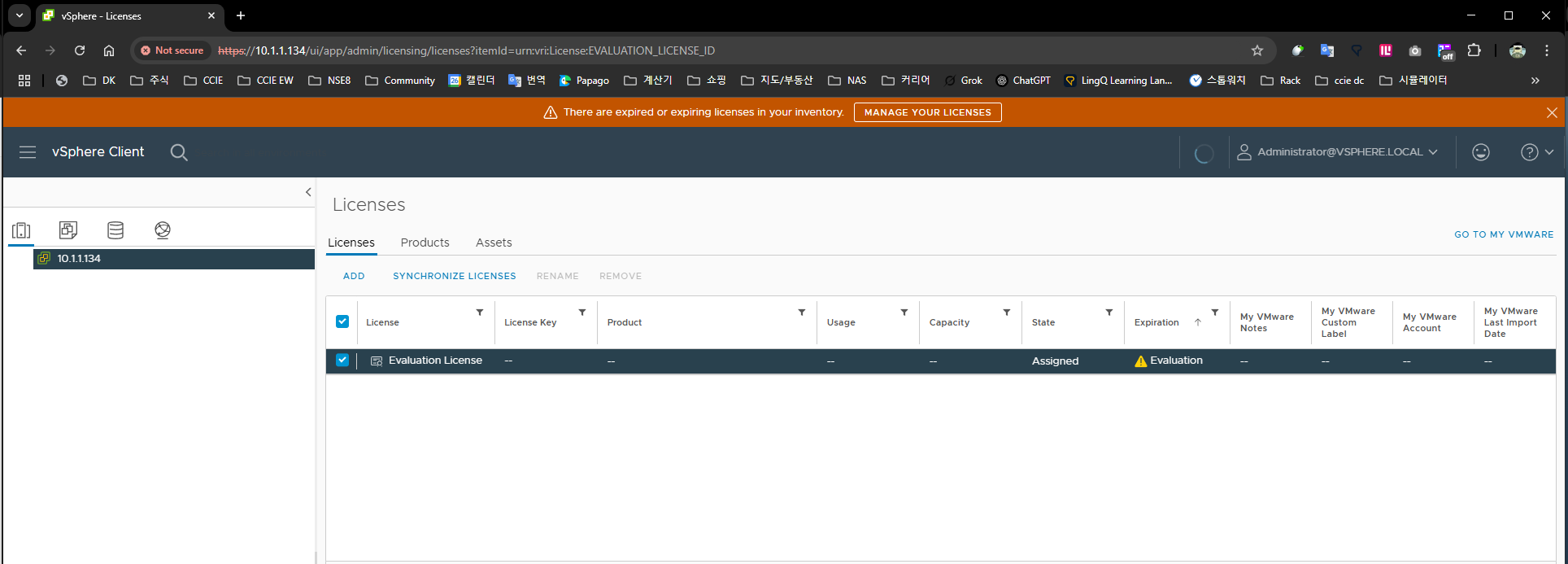Open the Product column filter

802,313
